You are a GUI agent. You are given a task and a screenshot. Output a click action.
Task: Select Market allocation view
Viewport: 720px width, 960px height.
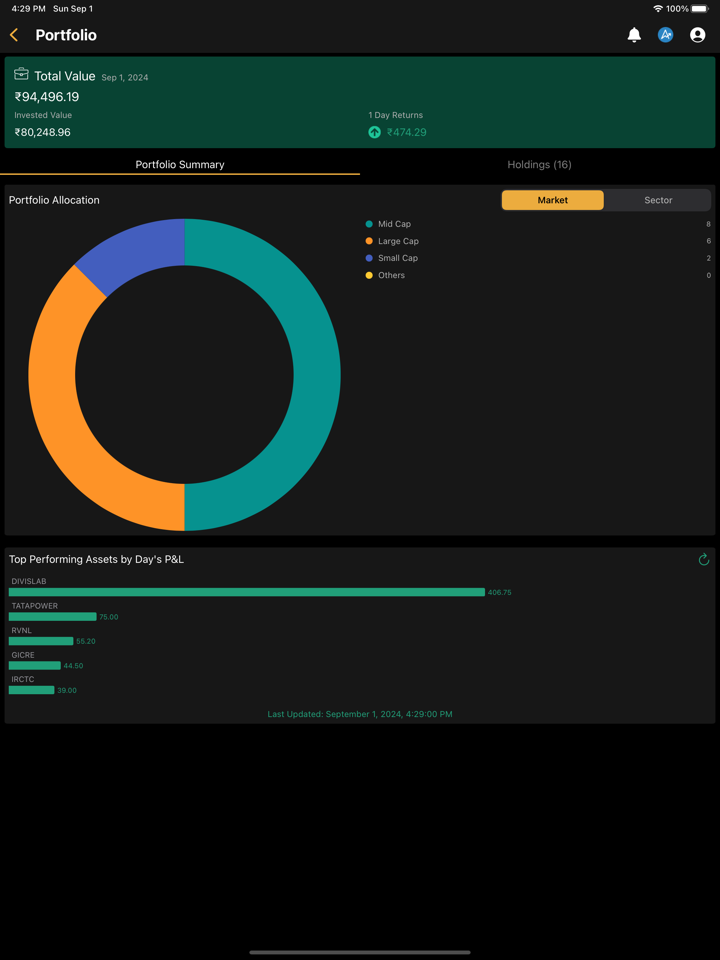pos(552,200)
